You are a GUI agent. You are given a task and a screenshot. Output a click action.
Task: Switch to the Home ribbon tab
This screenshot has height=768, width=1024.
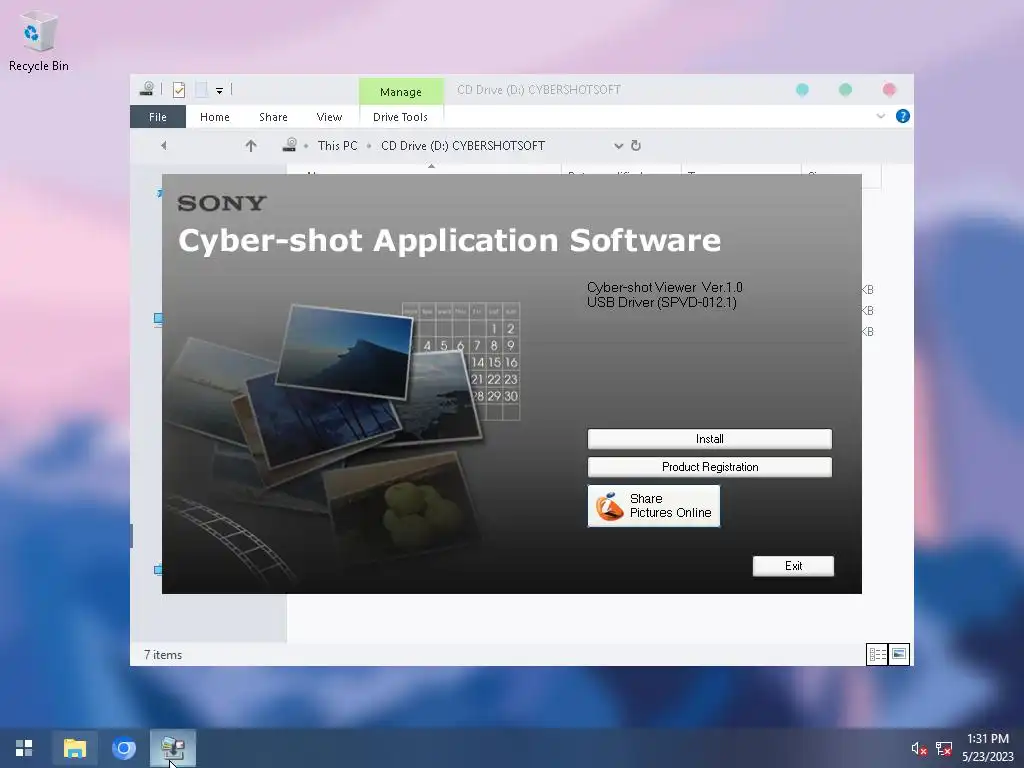[x=215, y=117]
